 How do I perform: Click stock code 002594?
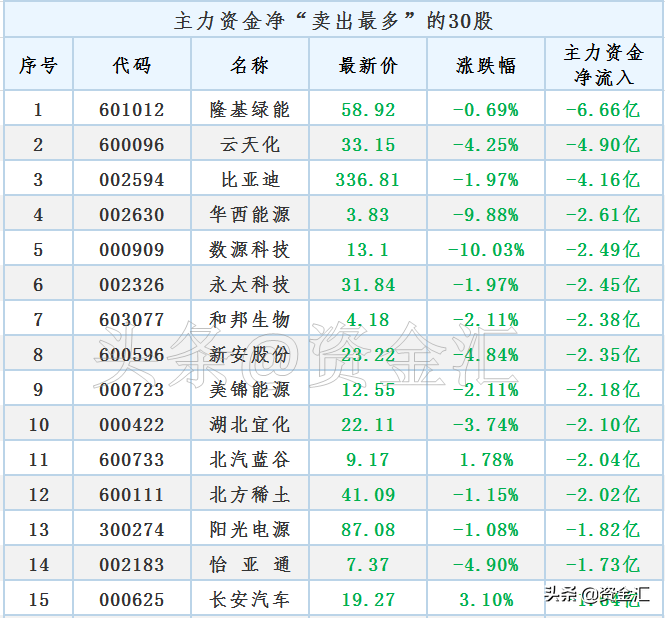click(x=132, y=180)
